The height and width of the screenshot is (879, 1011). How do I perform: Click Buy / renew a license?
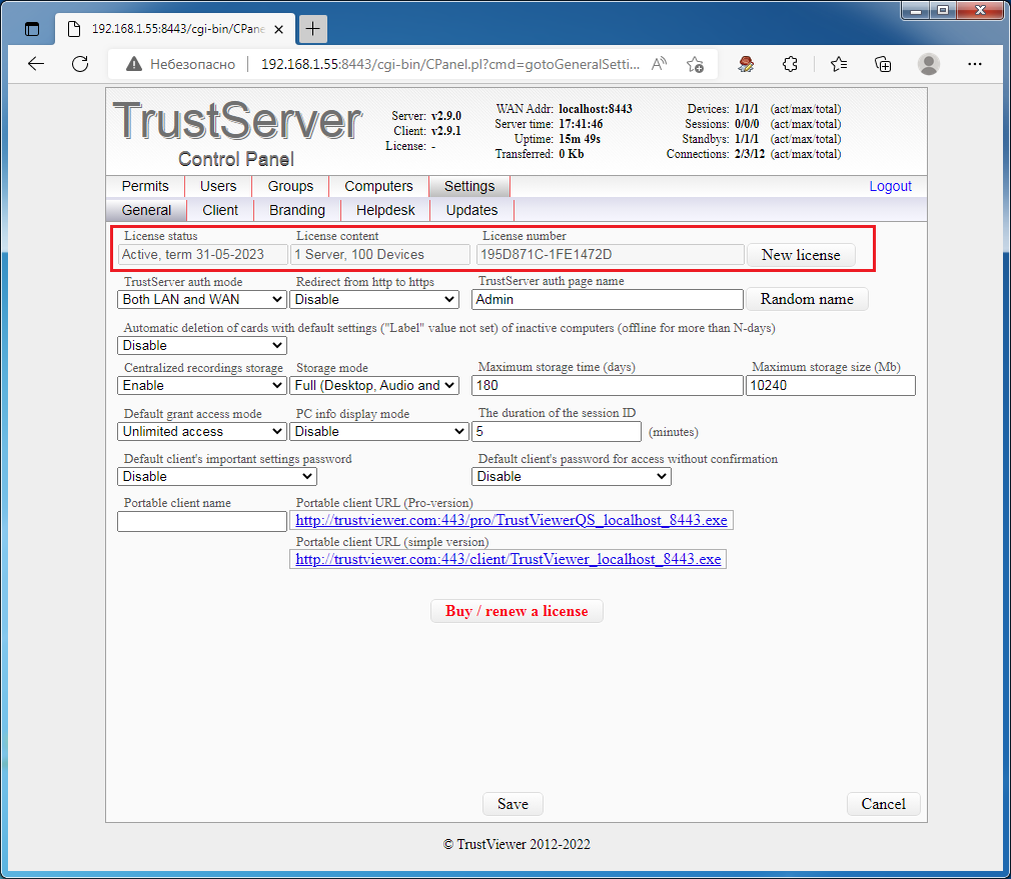pyautogui.click(x=516, y=611)
